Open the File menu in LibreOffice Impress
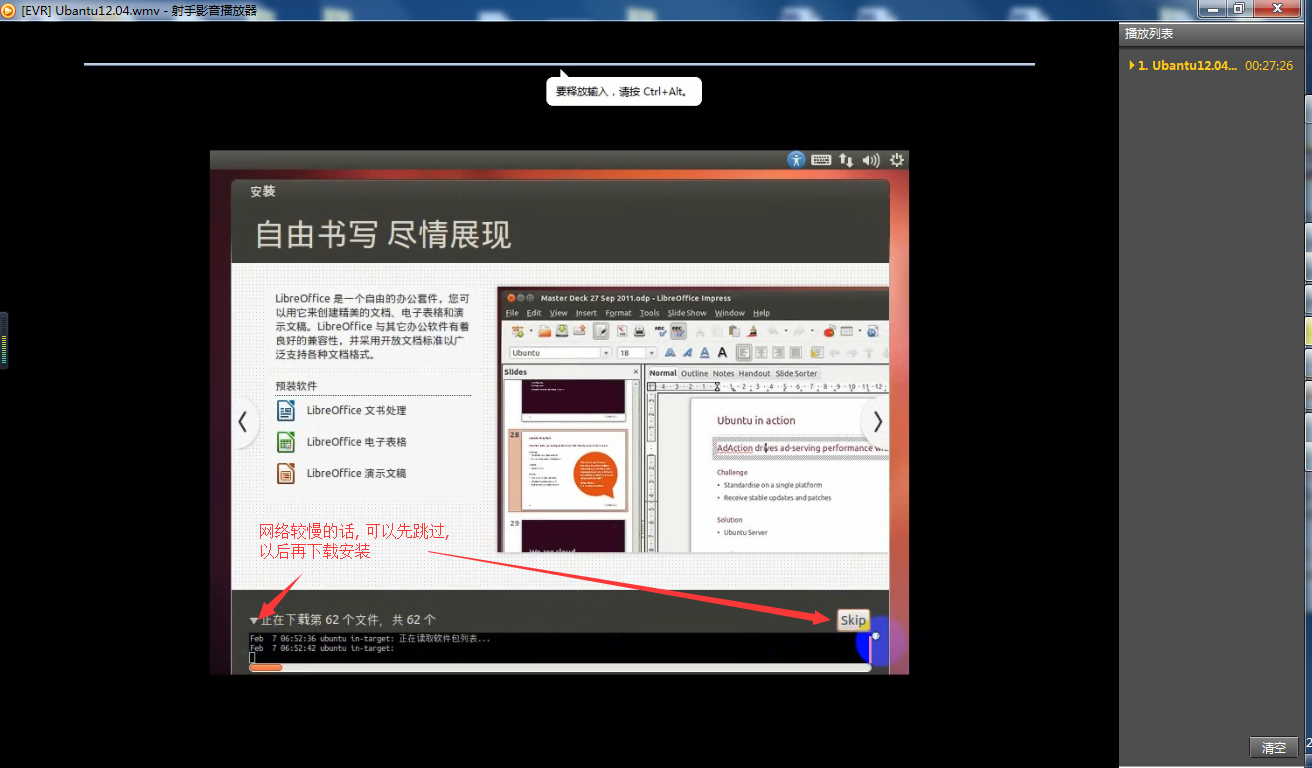 512,313
